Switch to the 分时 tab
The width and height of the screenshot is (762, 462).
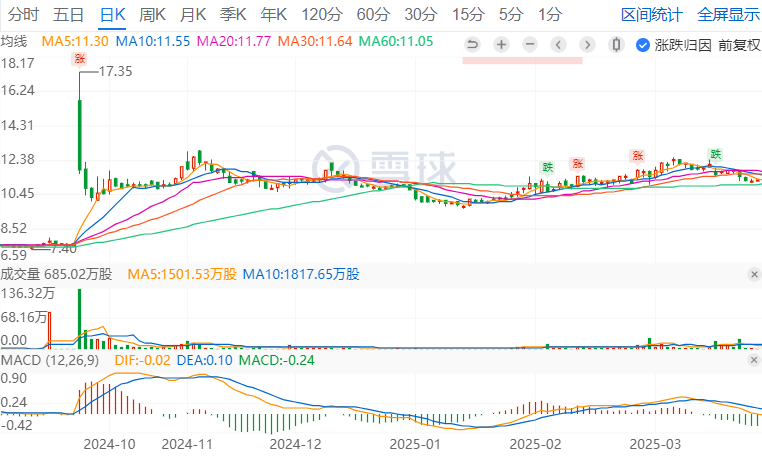click(23, 15)
